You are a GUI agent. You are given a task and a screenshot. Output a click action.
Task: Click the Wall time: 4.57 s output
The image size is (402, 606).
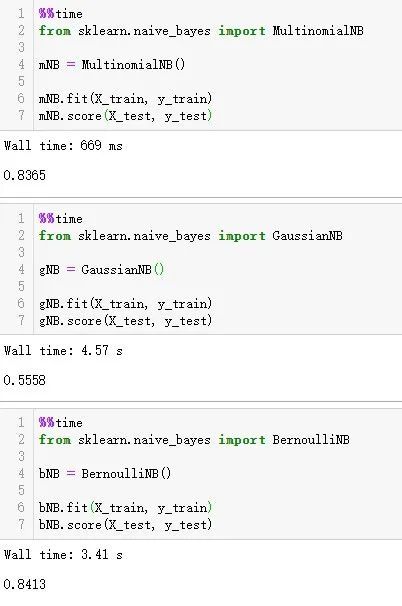[63, 351]
